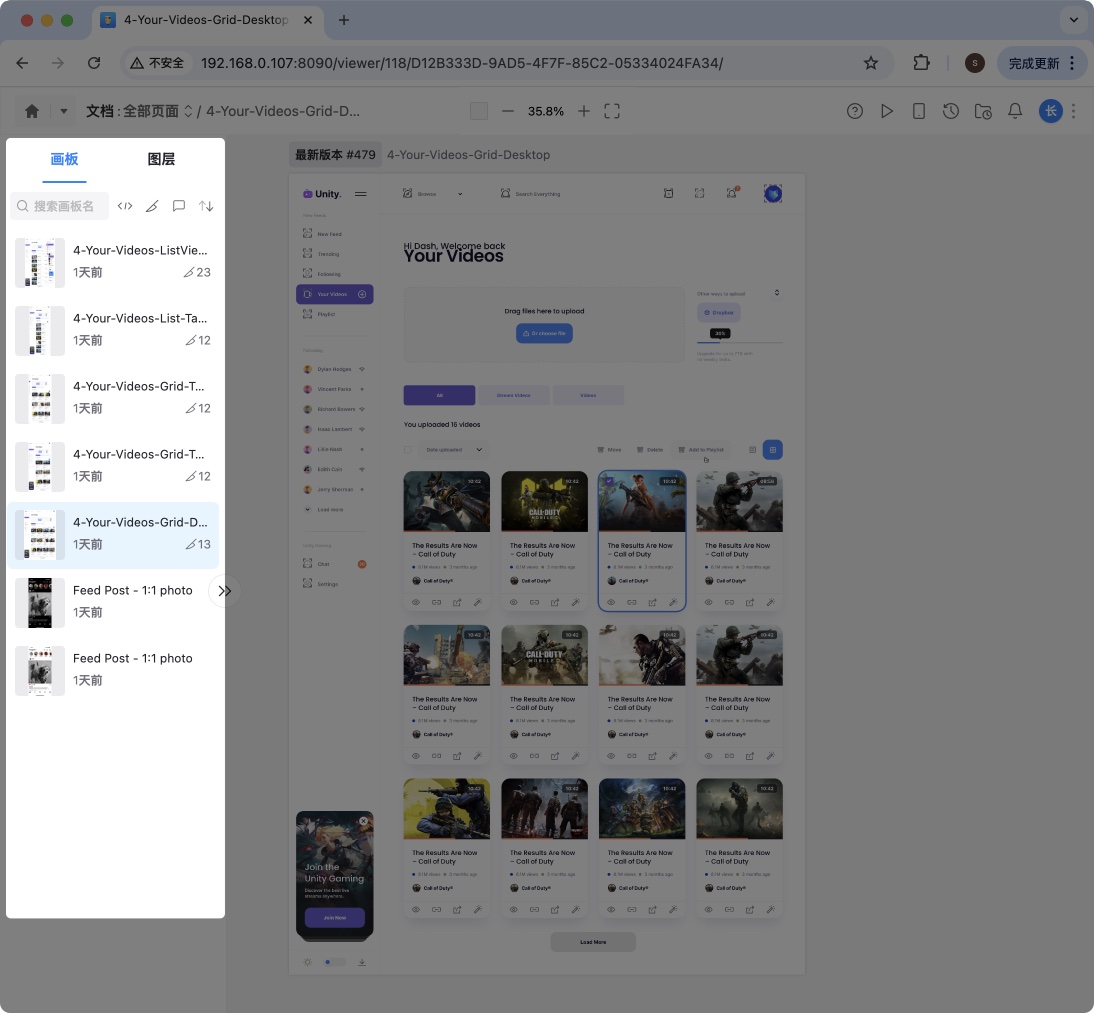Viewport: 1094px width, 1013px height.
Task: Filter artboards by annotation pen icon
Action: click(x=152, y=206)
